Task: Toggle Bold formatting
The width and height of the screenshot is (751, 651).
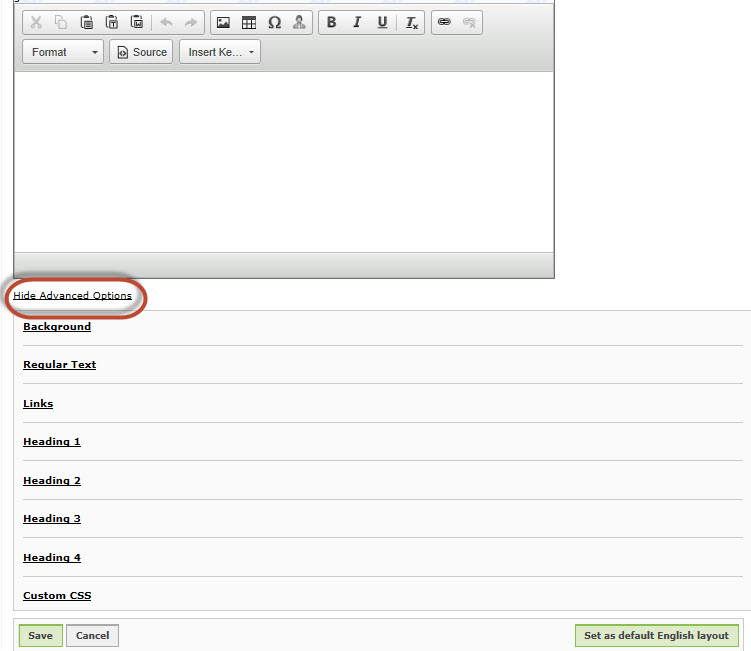Action: [x=331, y=23]
